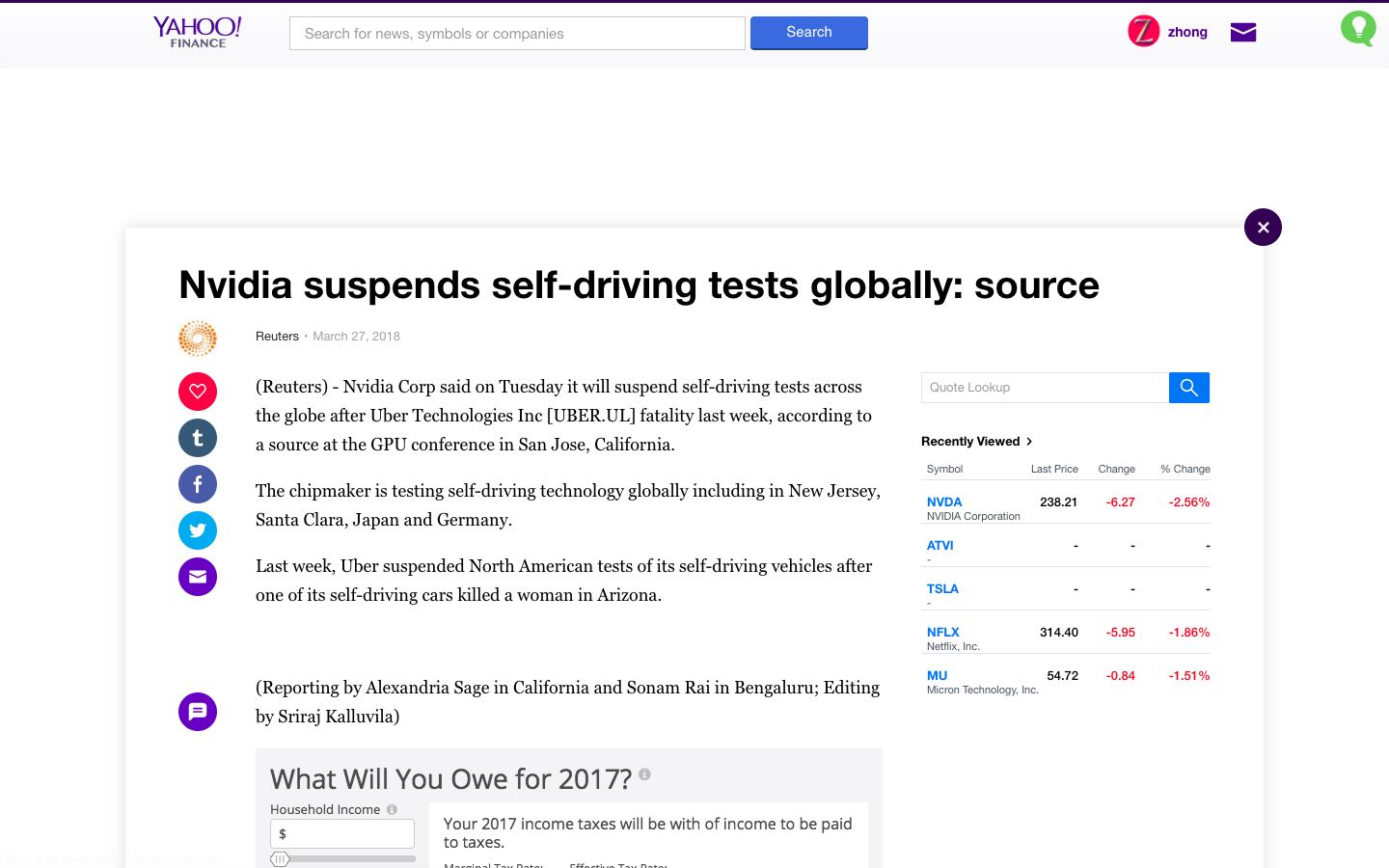1389x868 pixels.
Task: Click the info icon beside Household Income
Action: [x=392, y=809]
